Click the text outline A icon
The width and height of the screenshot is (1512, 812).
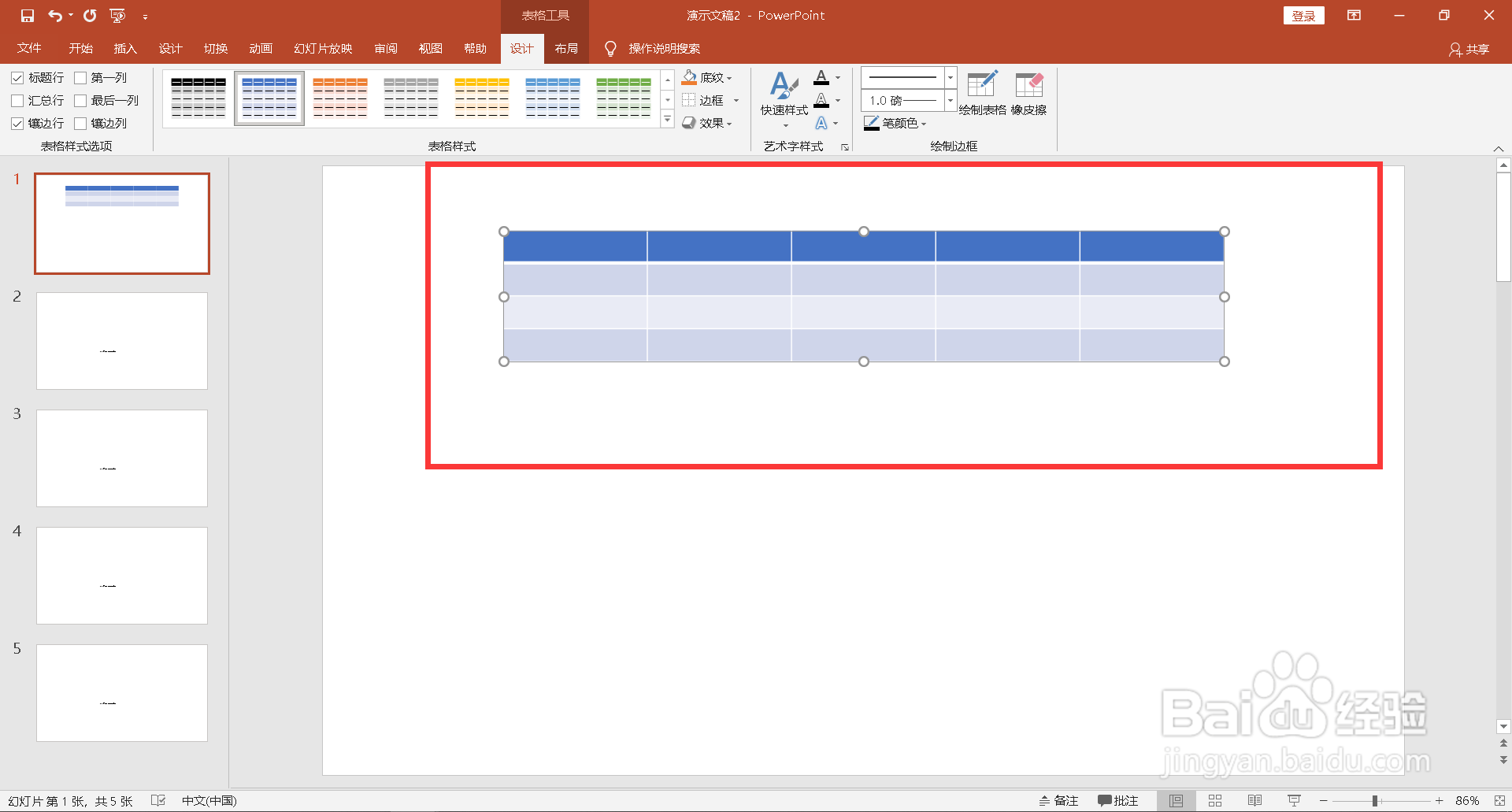tap(821, 101)
